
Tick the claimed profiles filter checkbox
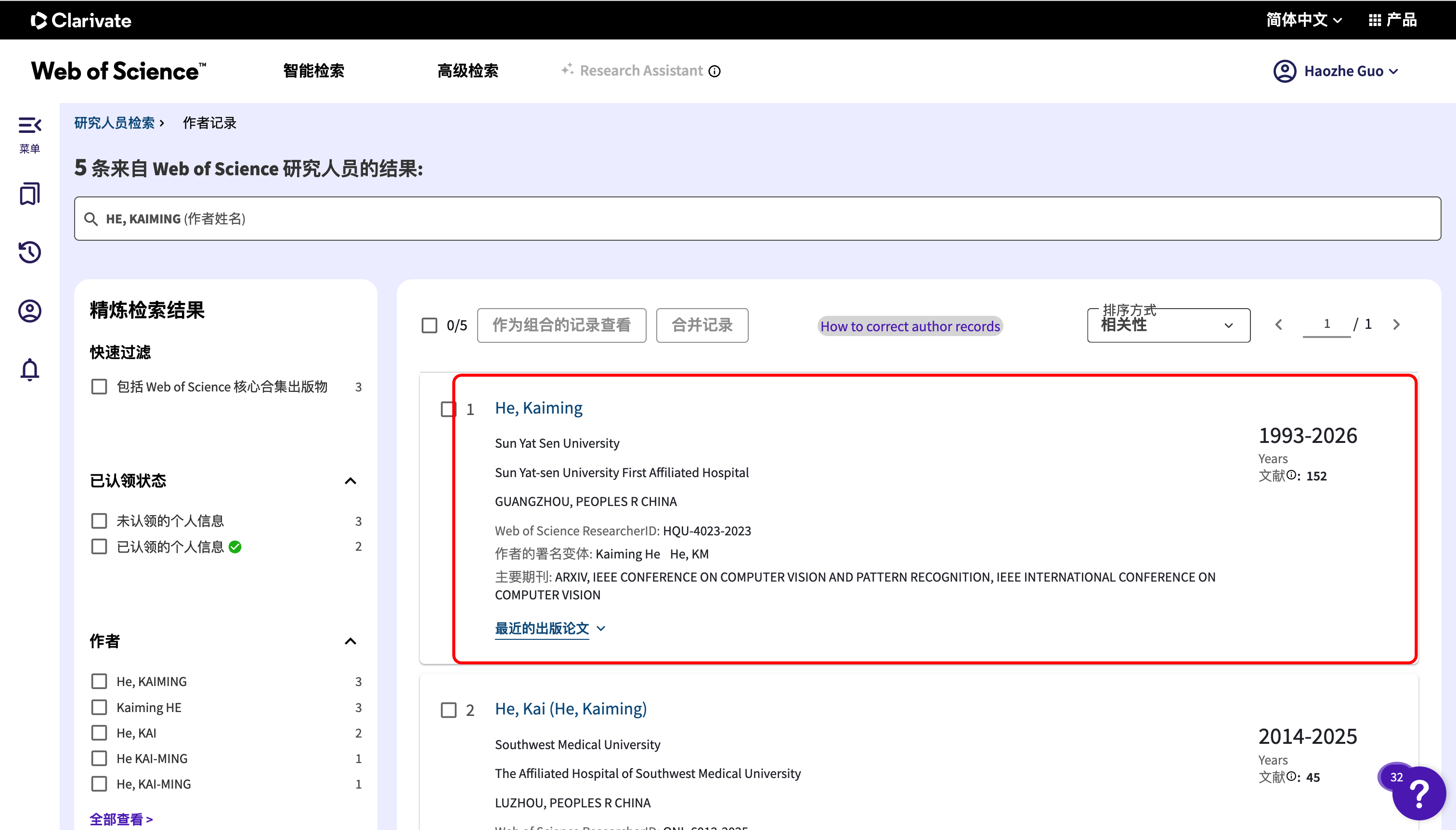point(99,547)
